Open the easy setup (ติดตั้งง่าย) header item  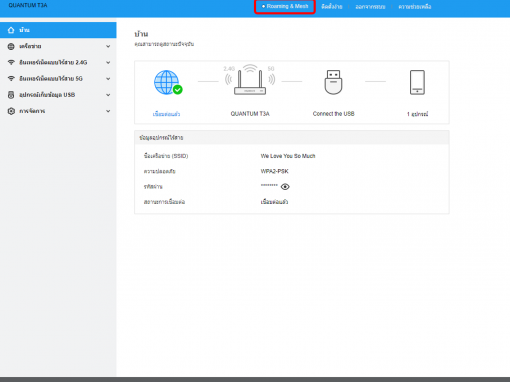pos(332,7)
